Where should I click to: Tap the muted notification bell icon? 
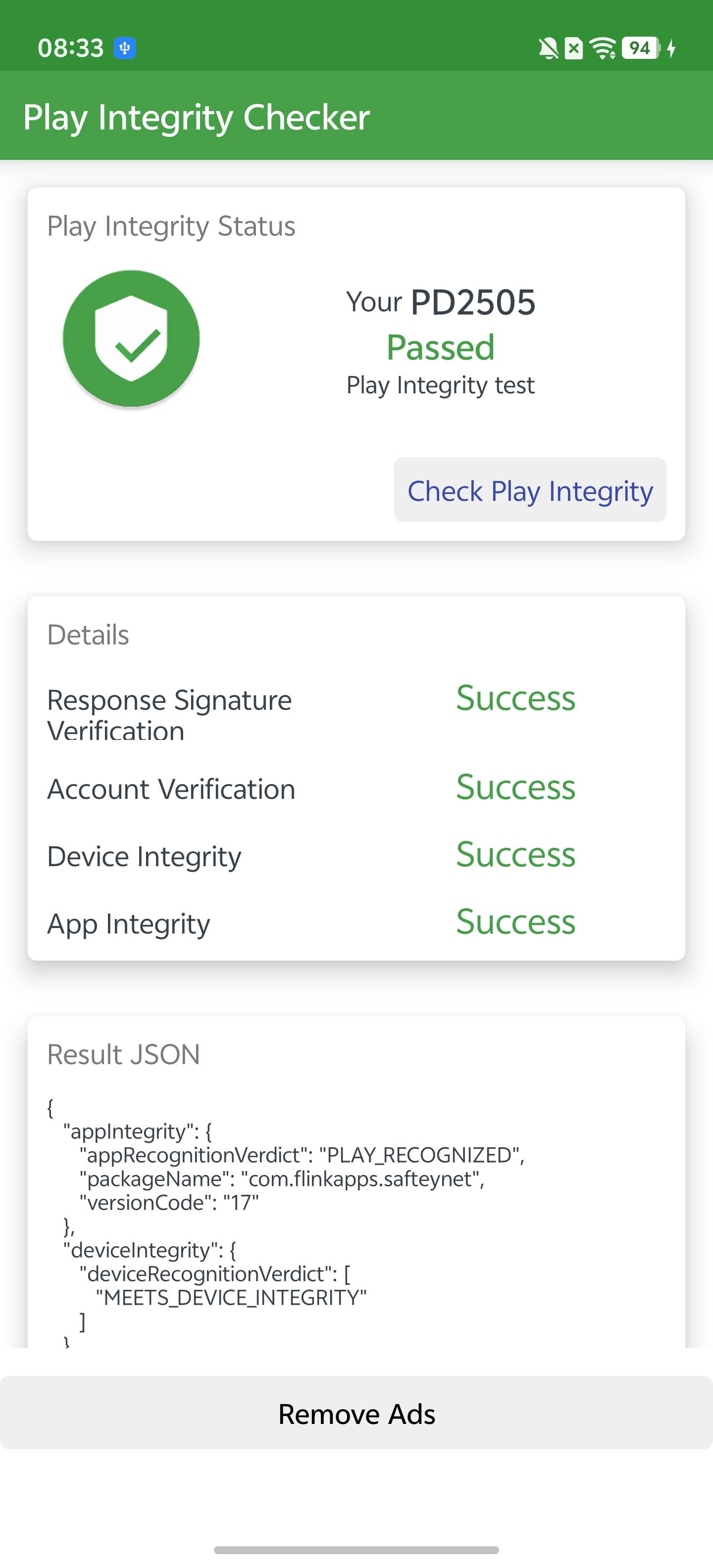548,48
